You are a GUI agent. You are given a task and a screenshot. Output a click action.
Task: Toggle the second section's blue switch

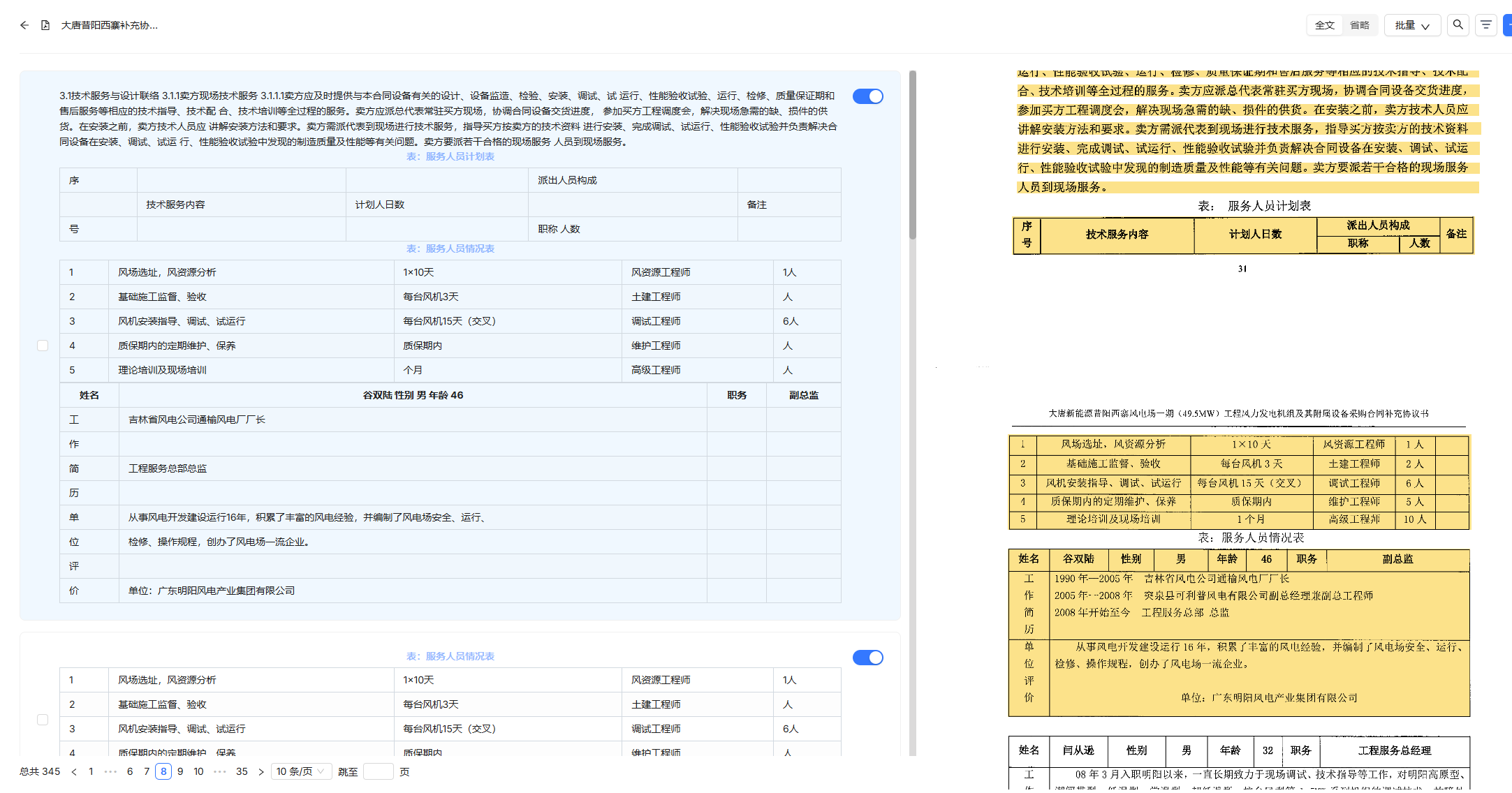(867, 658)
